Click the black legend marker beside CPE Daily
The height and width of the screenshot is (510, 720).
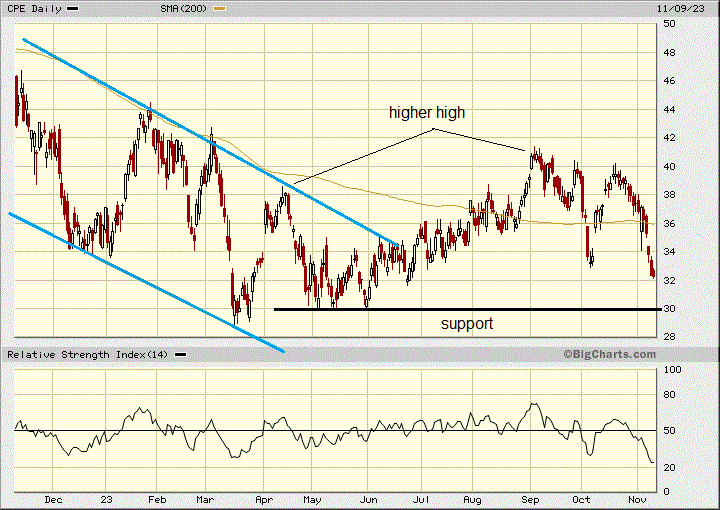point(73,9)
